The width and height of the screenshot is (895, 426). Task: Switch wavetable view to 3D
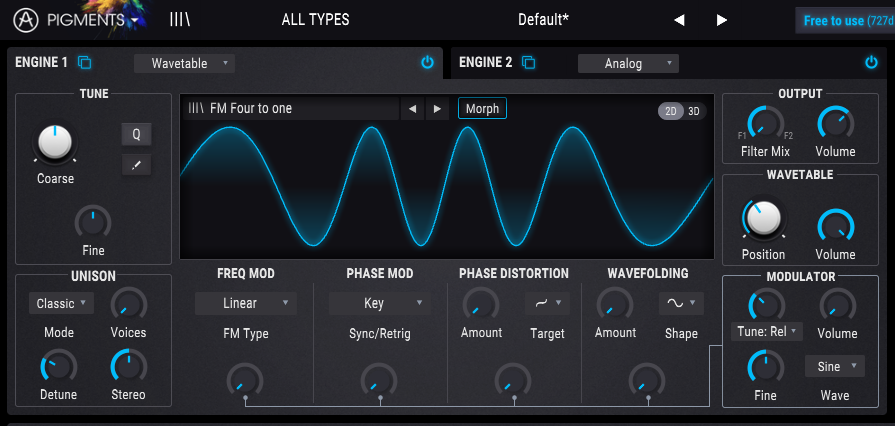coord(694,111)
